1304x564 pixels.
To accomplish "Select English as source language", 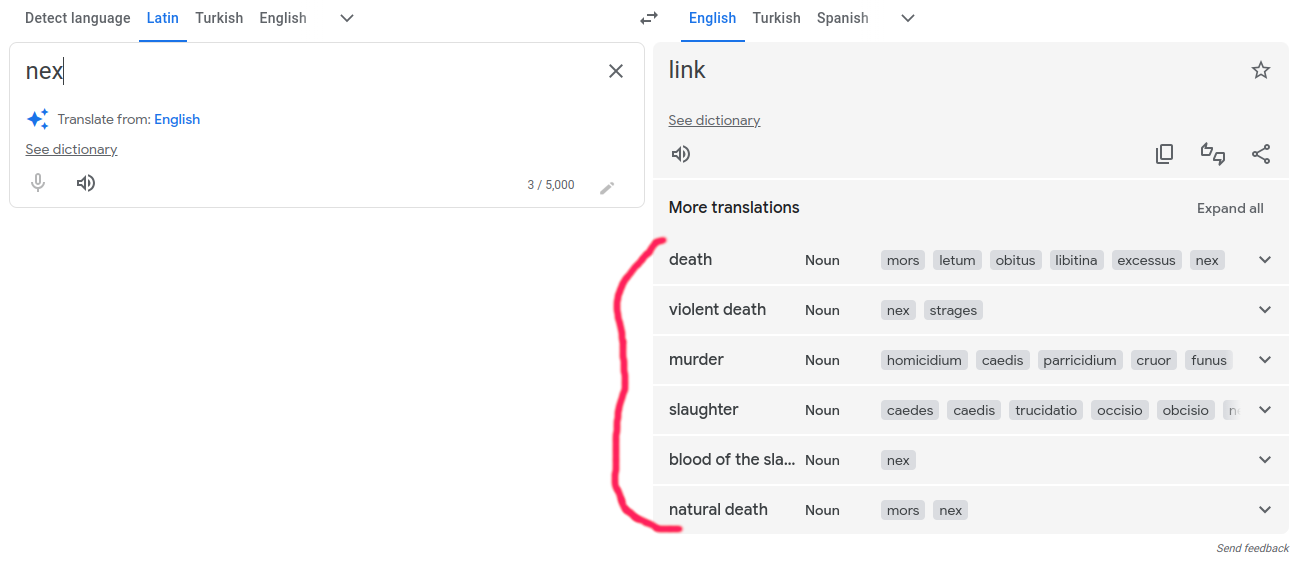I will pyautogui.click(x=283, y=18).
